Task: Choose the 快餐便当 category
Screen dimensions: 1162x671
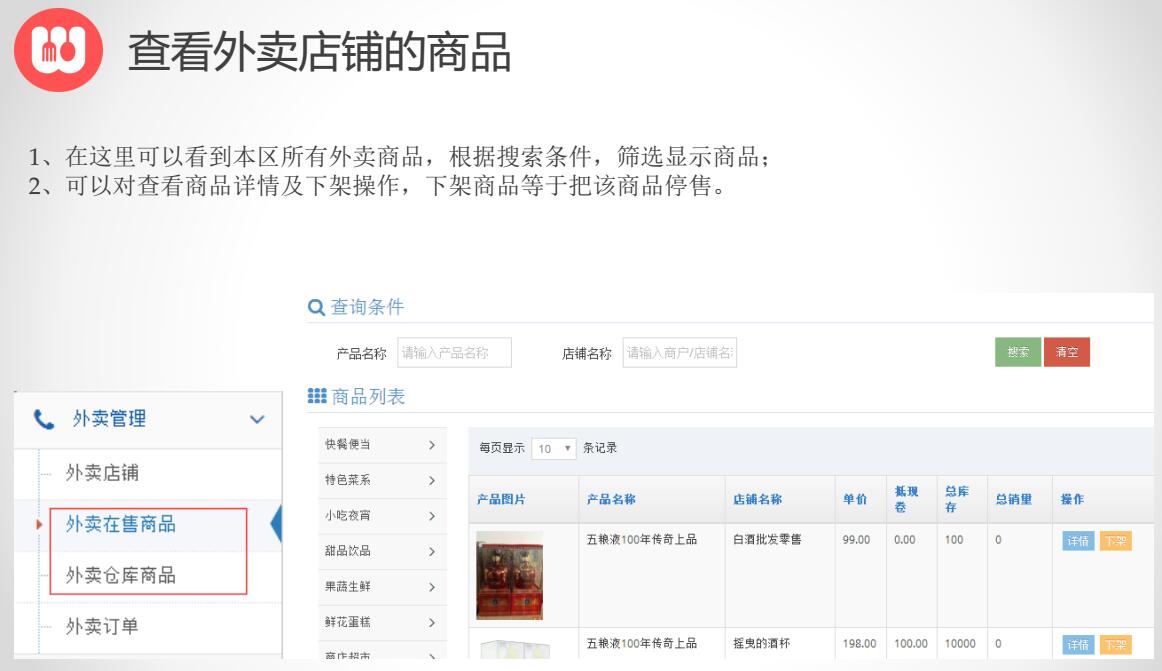Action: [382, 445]
